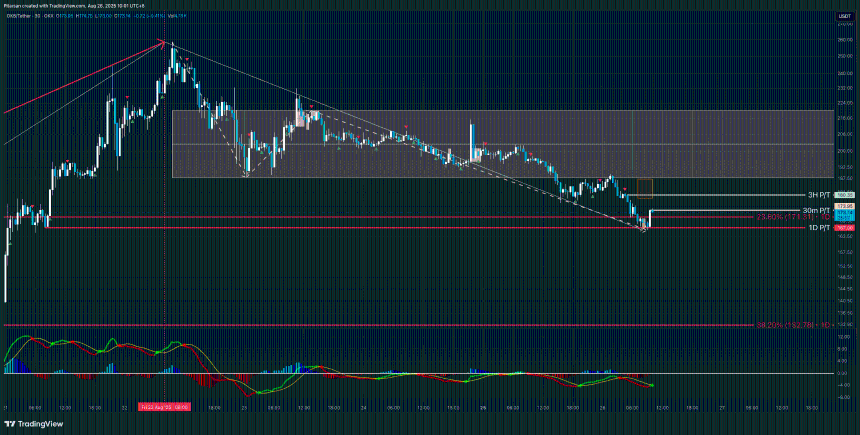Click the blue current price tag on scale
The height and width of the screenshot is (435, 860).
click(x=844, y=214)
